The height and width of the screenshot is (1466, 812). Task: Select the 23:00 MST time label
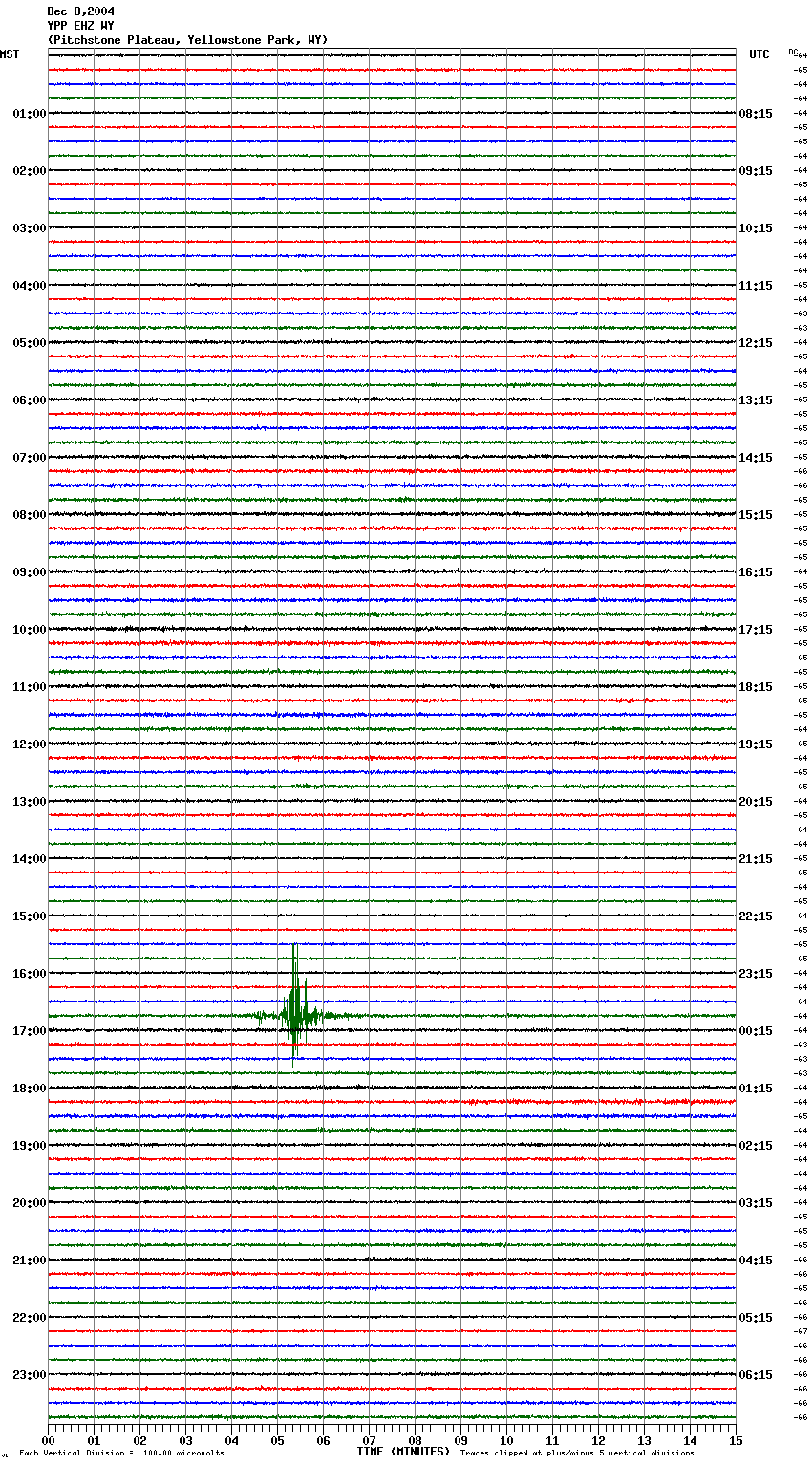29,1375
